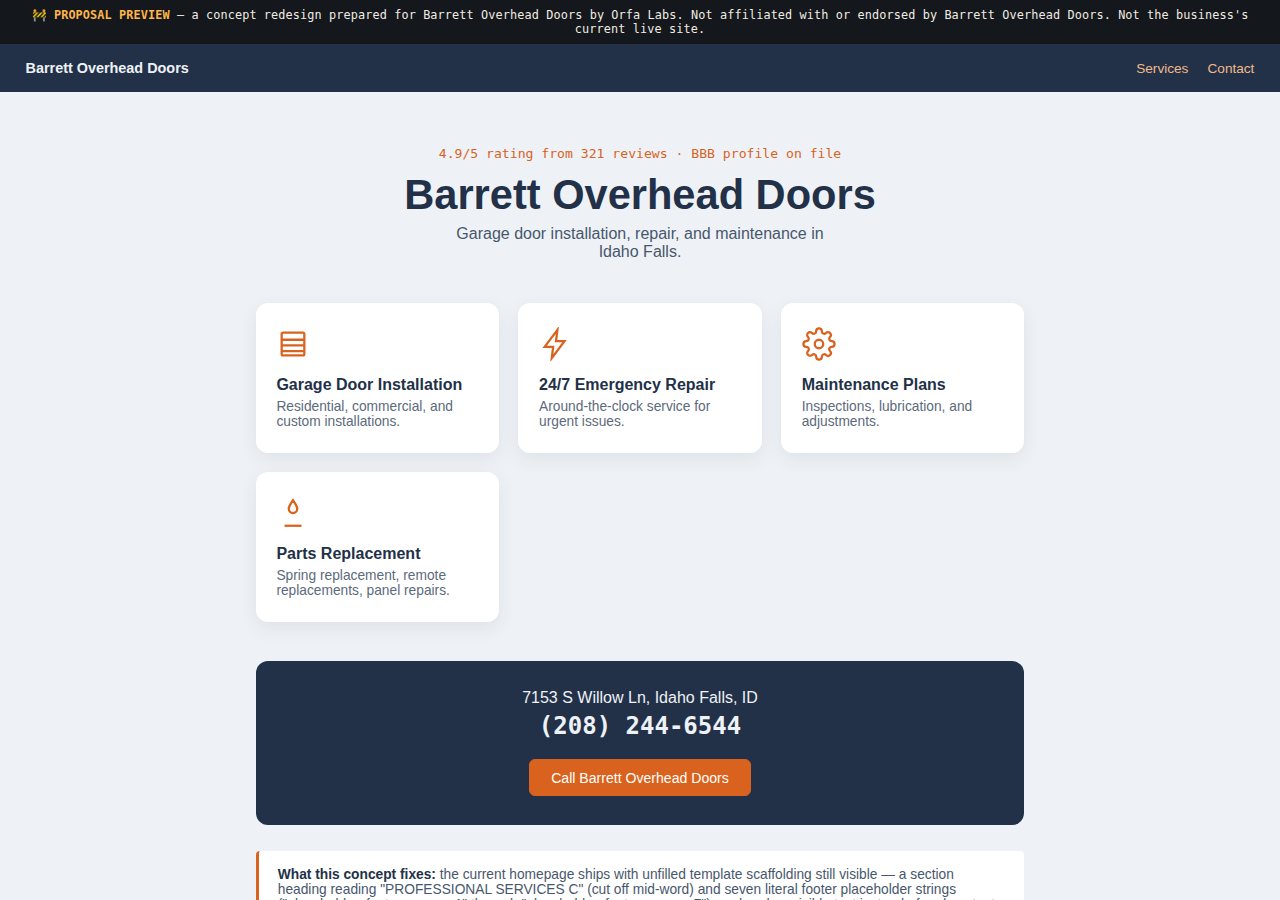Click "Inspections, lubrication, and adjustments" description
Viewport: 1280px width, 900px height.
click(x=887, y=414)
